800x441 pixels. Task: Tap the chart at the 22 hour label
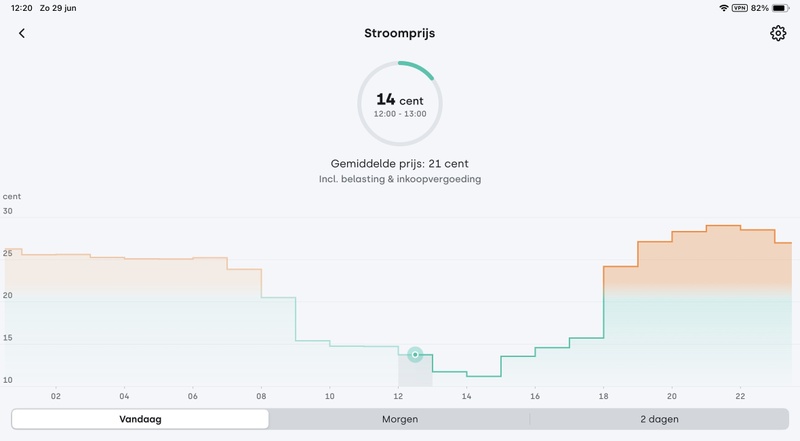coord(740,396)
